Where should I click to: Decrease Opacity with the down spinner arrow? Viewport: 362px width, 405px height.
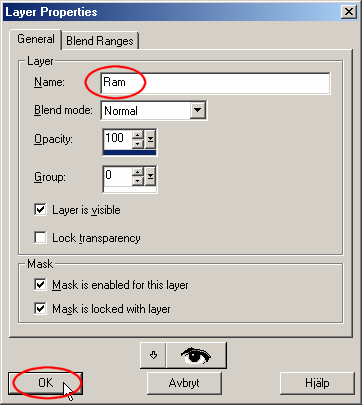pos(138,144)
